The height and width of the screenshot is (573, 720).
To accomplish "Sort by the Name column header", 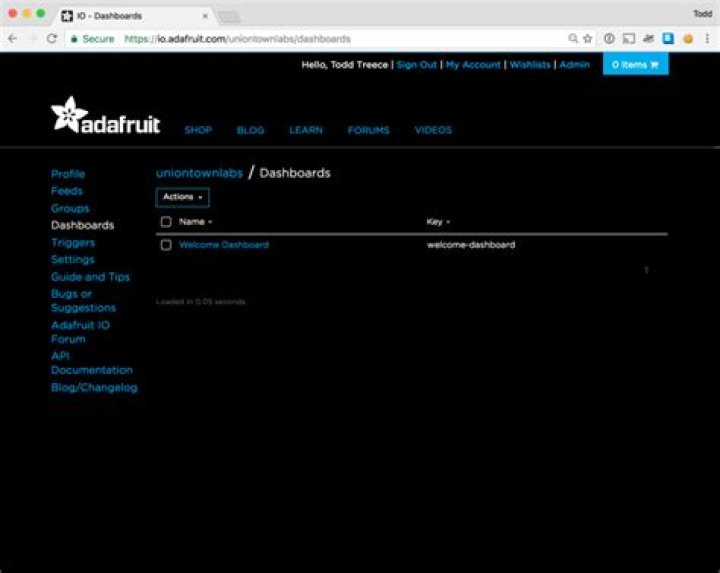I will (x=195, y=221).
